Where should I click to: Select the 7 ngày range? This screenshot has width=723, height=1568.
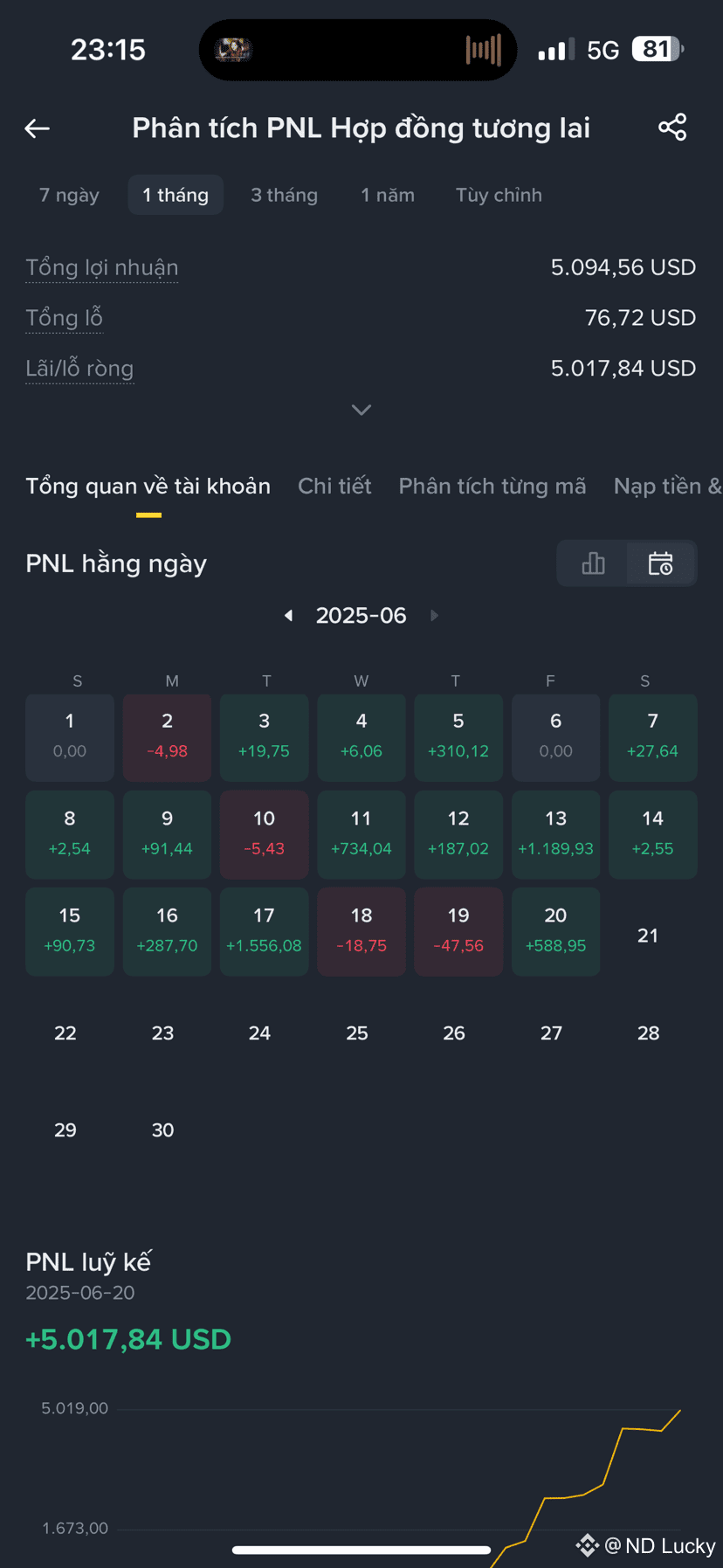click(x=69, y=195)
